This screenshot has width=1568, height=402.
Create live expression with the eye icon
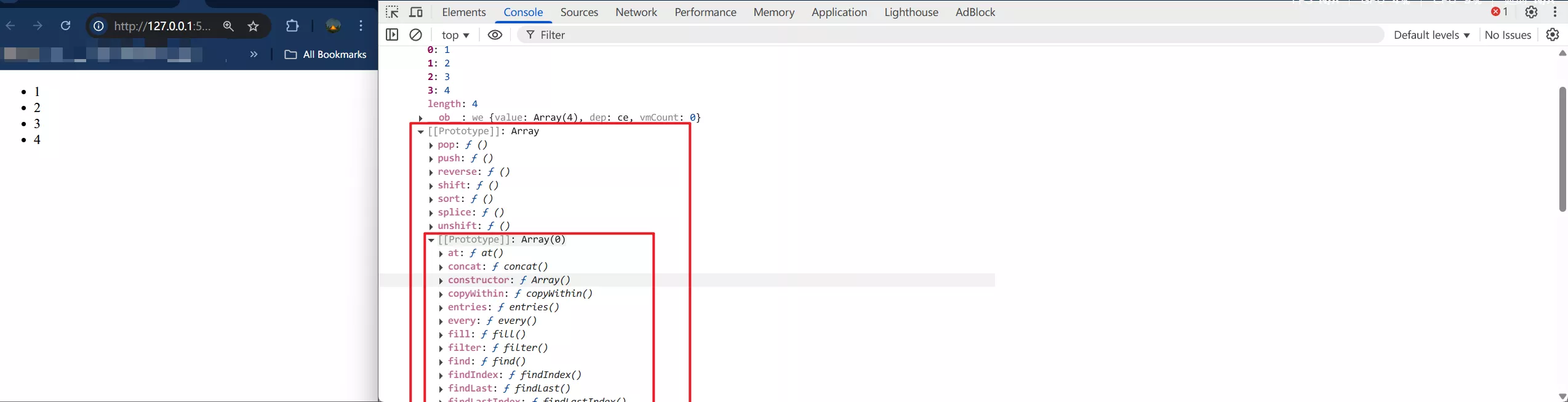click(495, 35)
